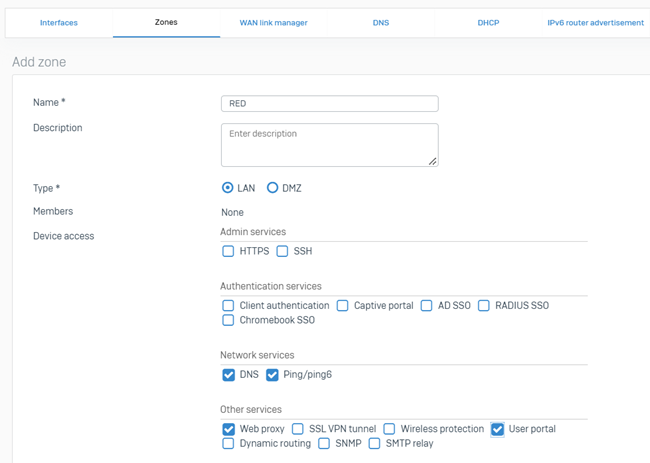This screenshot has width=650, height=463.
Task: Click into the Description text area
Action: (329, 145)
